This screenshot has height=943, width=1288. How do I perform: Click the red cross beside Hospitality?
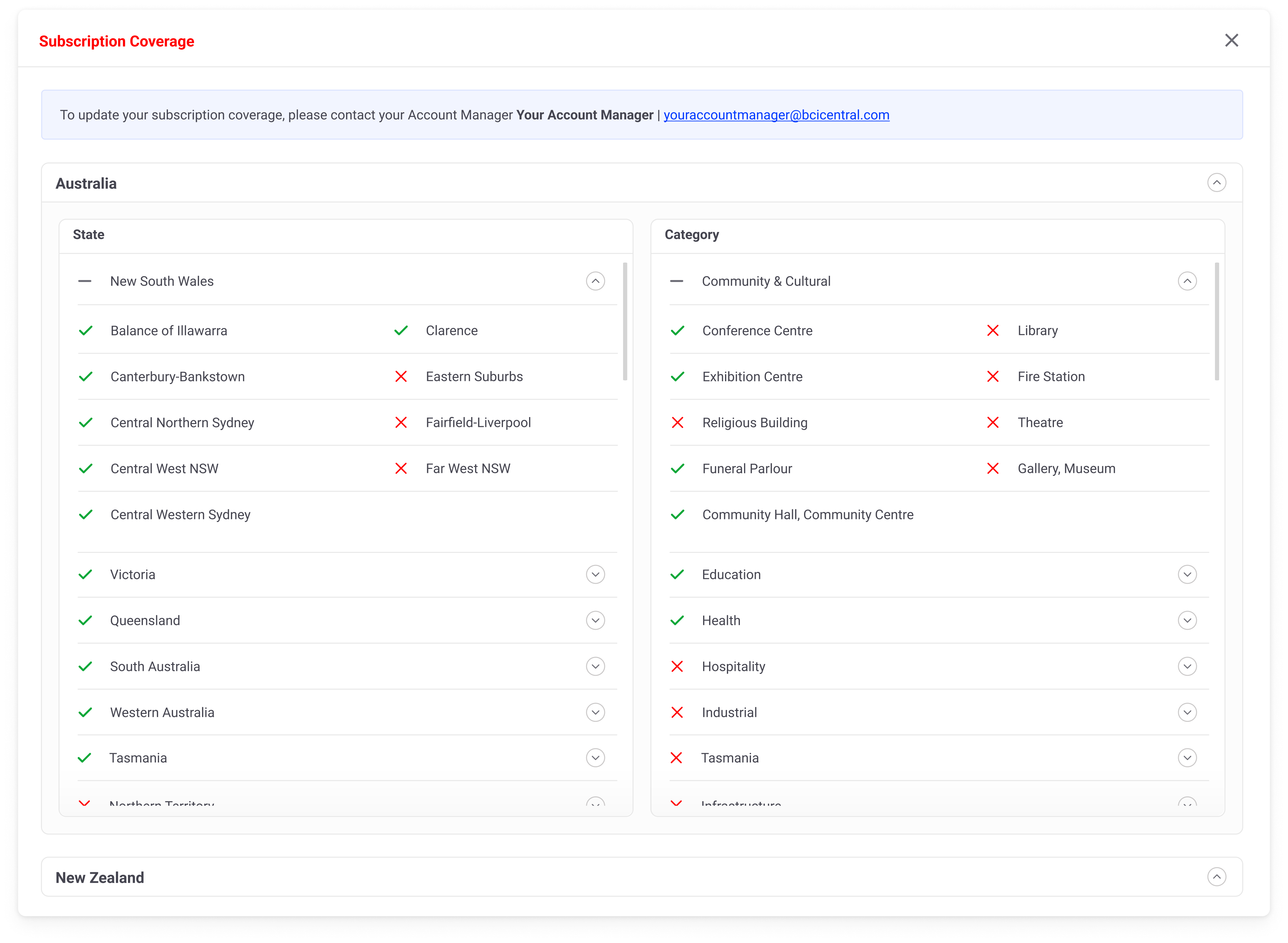(677, 666)
